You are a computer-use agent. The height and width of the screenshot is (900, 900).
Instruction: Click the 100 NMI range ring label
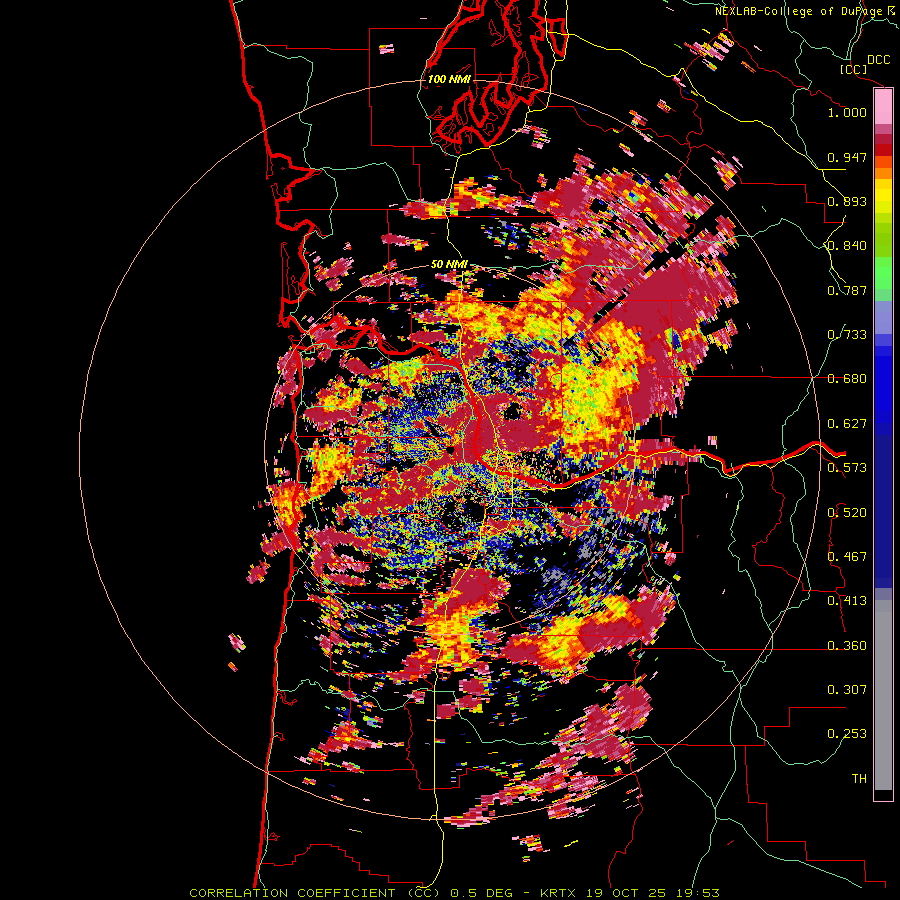449,79
